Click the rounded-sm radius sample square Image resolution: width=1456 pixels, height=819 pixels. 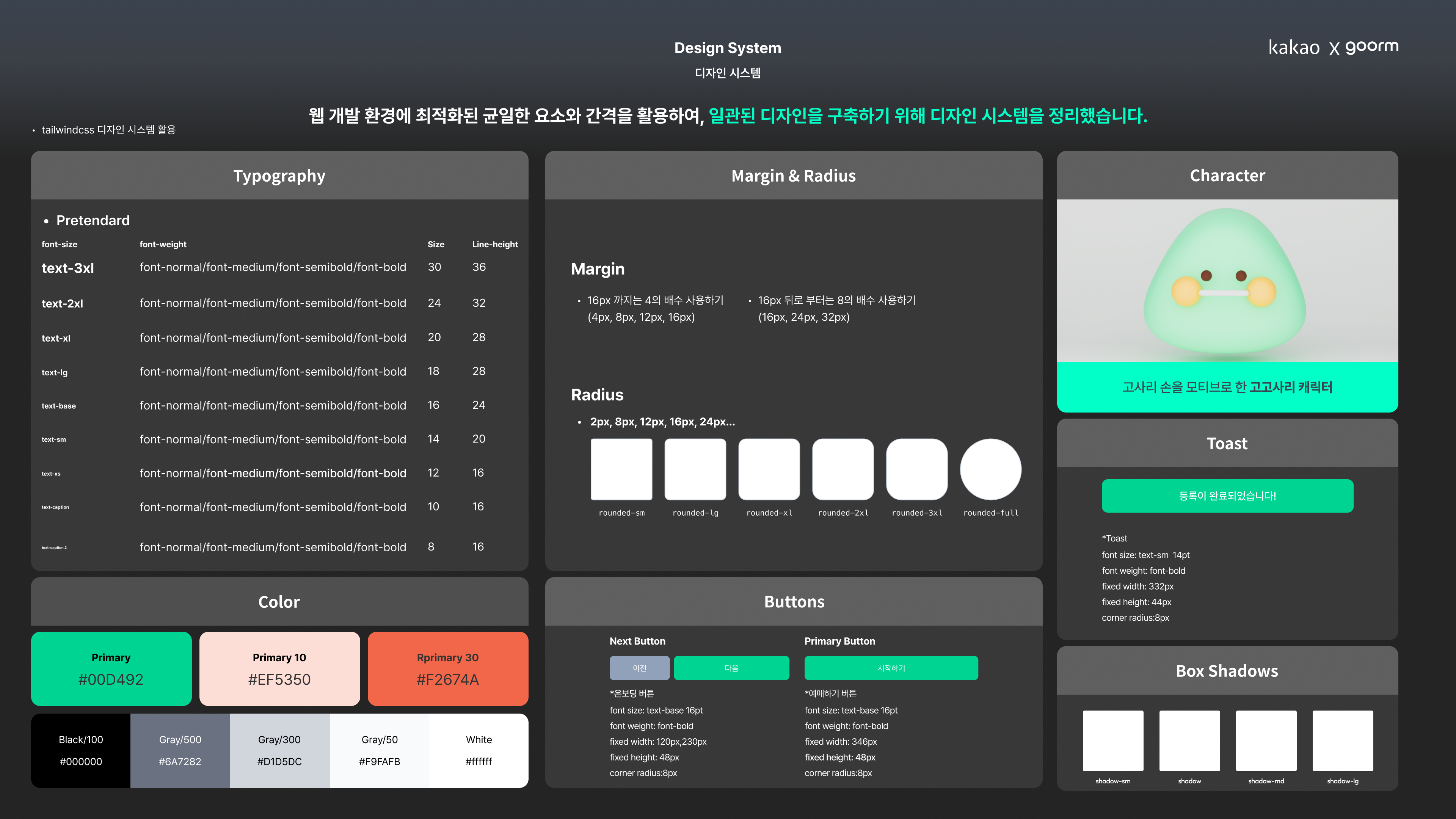(621, 469)
